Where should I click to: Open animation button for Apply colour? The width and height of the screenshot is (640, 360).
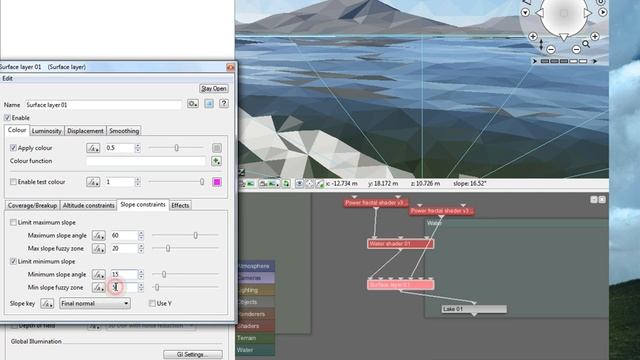[93, 148]
